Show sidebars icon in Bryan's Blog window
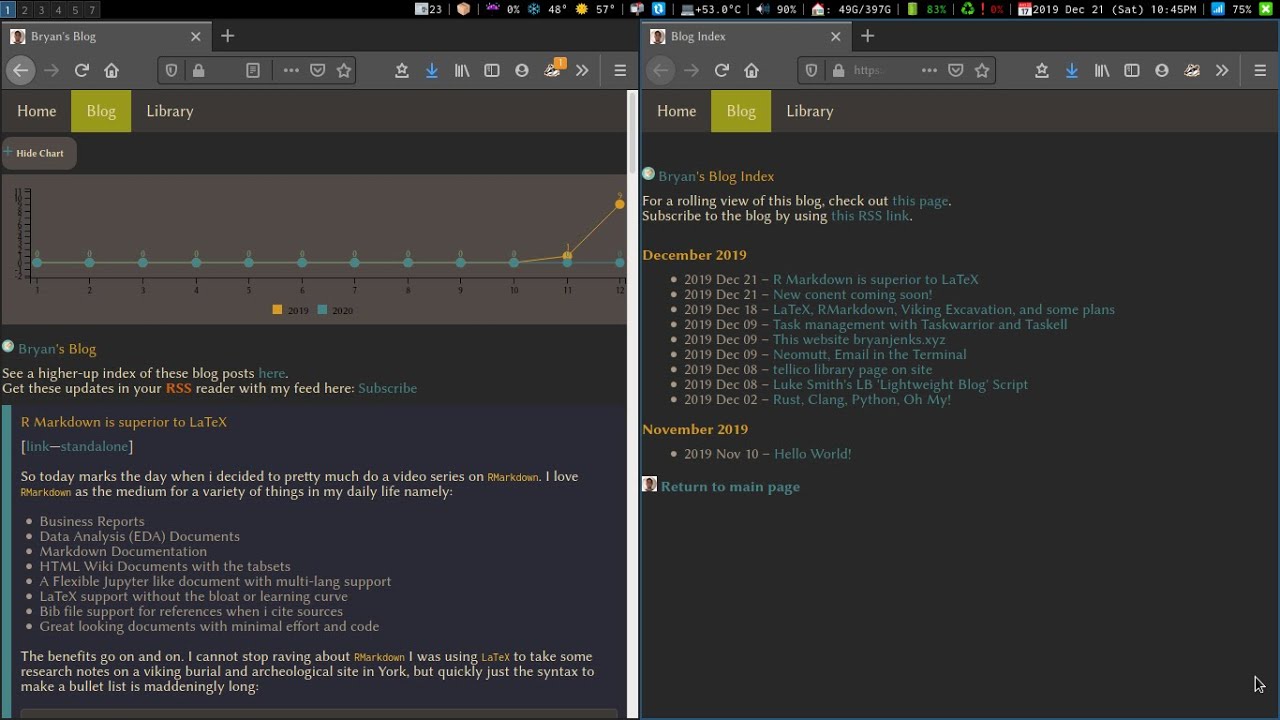 tap(492, 71)
